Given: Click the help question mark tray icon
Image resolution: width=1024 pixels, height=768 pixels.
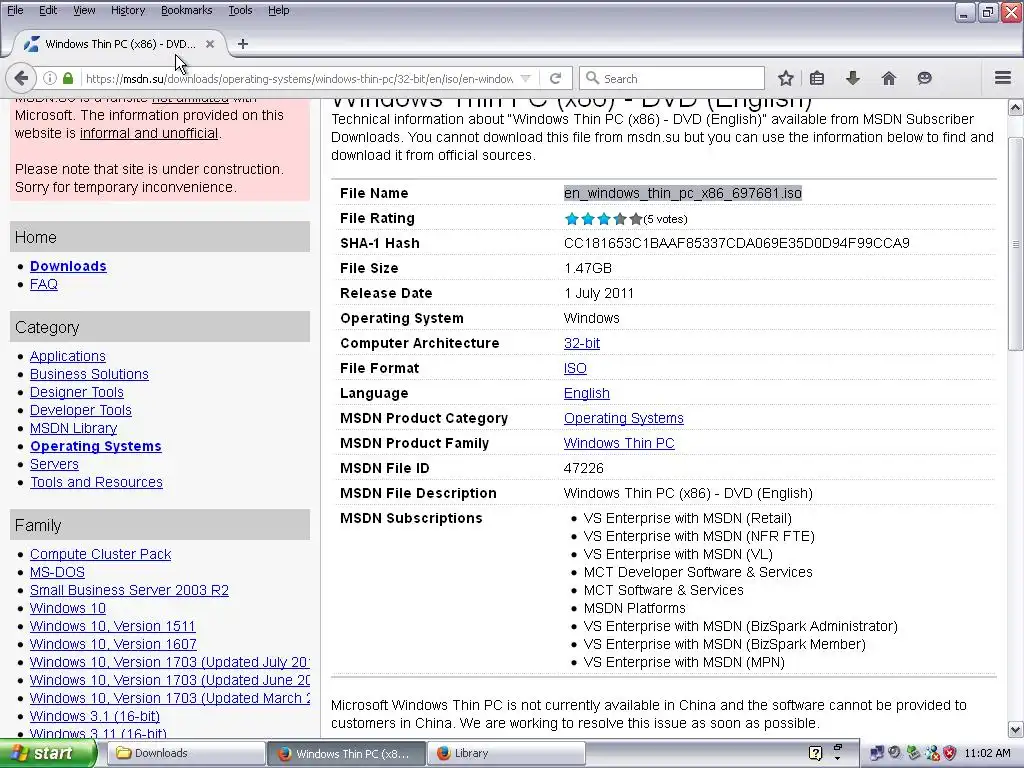Looking at the screenshot, I should [815, 754].
